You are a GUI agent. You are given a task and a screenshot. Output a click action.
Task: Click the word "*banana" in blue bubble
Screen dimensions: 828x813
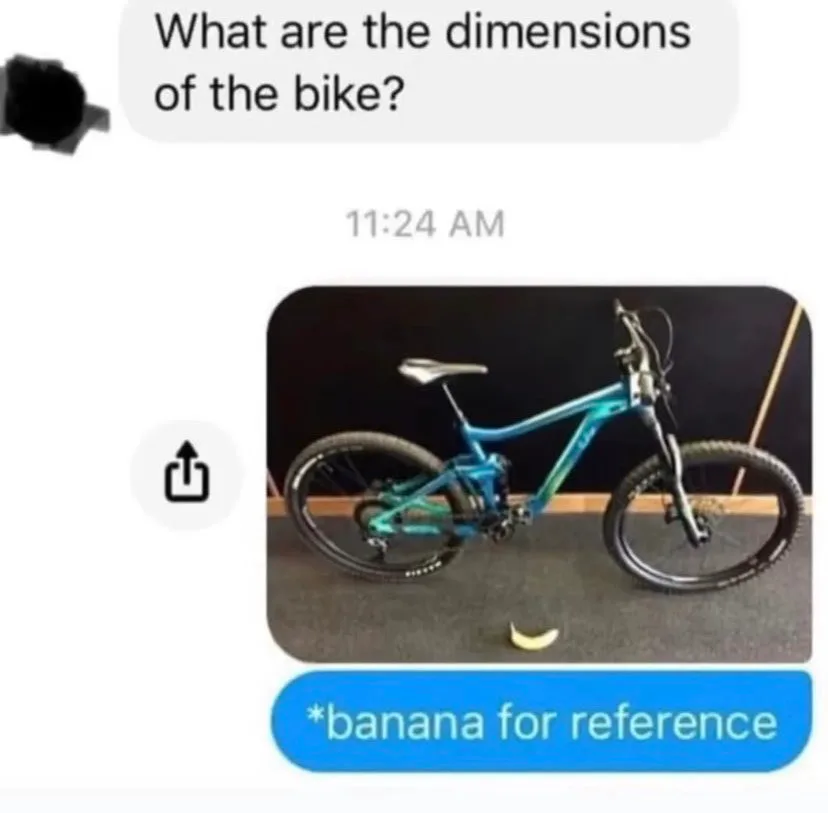(x=395, y=722)
